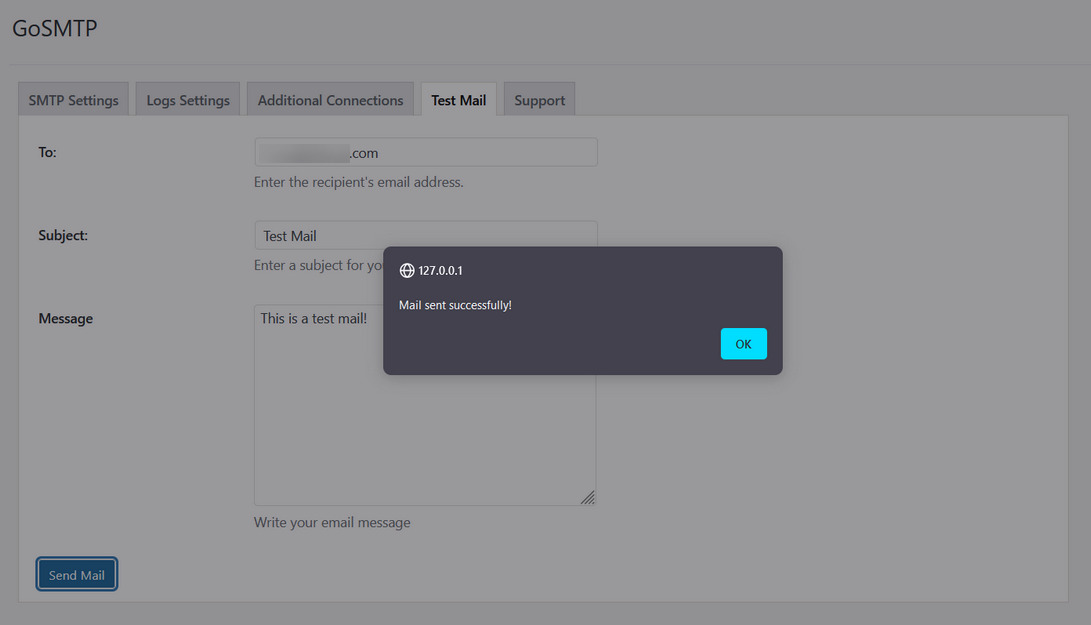Screen dimensions: 1091x625
Task: Click into the Message text area
Action: (425, 404)
